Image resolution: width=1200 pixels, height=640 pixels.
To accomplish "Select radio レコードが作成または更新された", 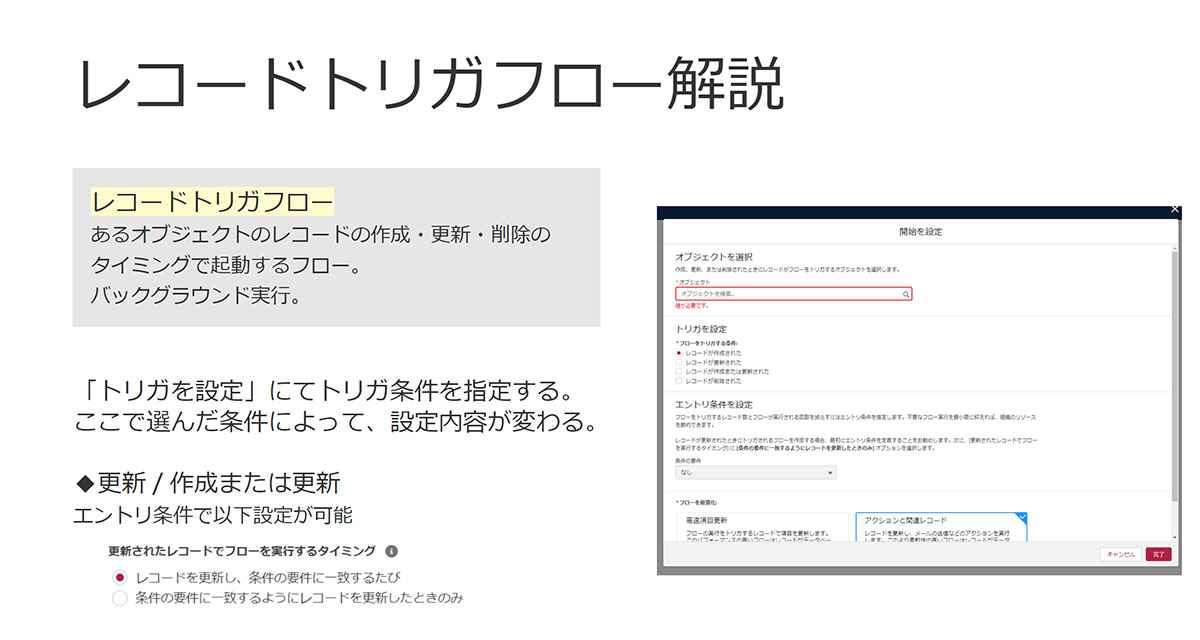I will [679, 371].
